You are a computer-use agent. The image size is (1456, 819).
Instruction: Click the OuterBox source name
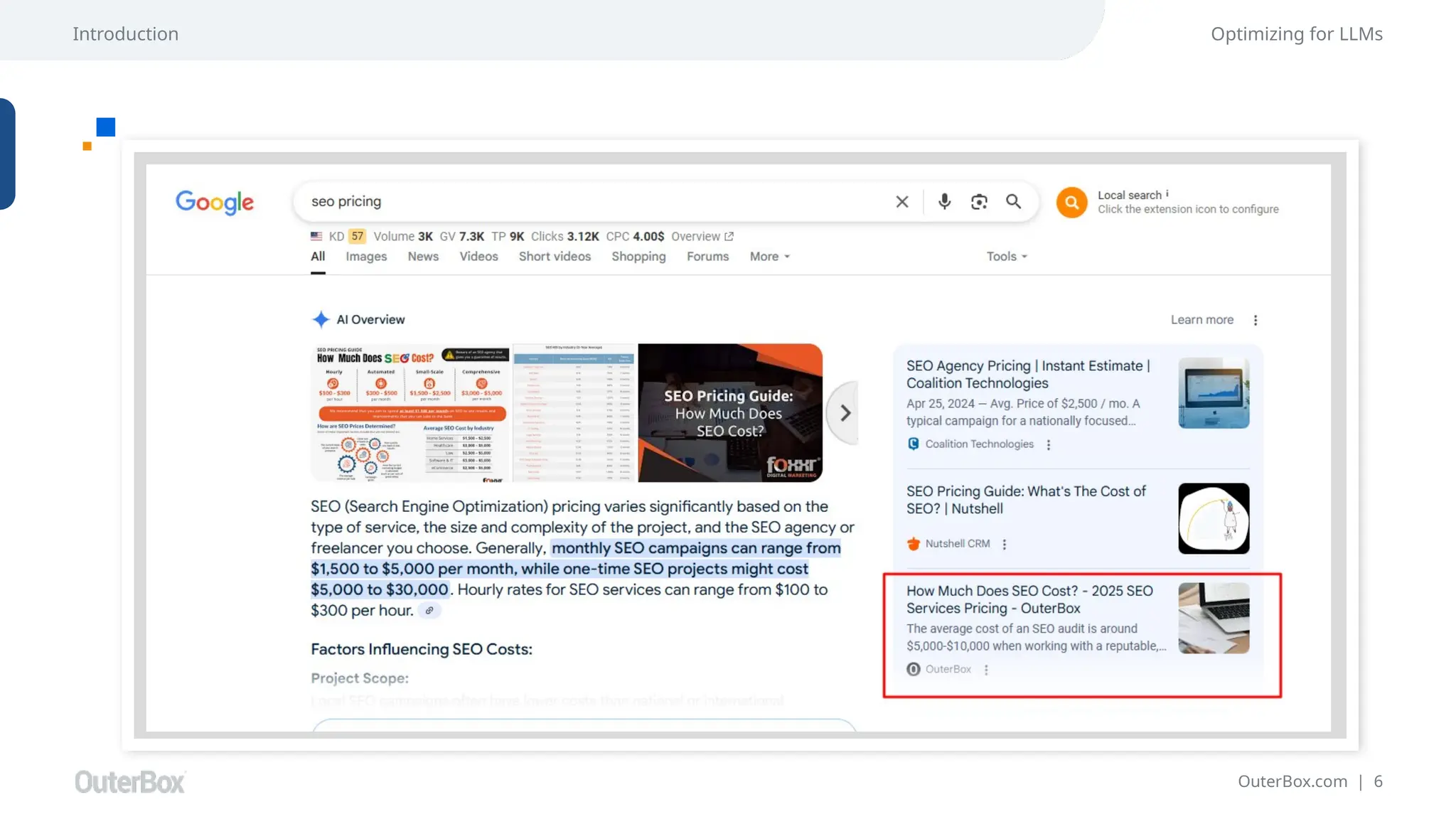[948, 669]
